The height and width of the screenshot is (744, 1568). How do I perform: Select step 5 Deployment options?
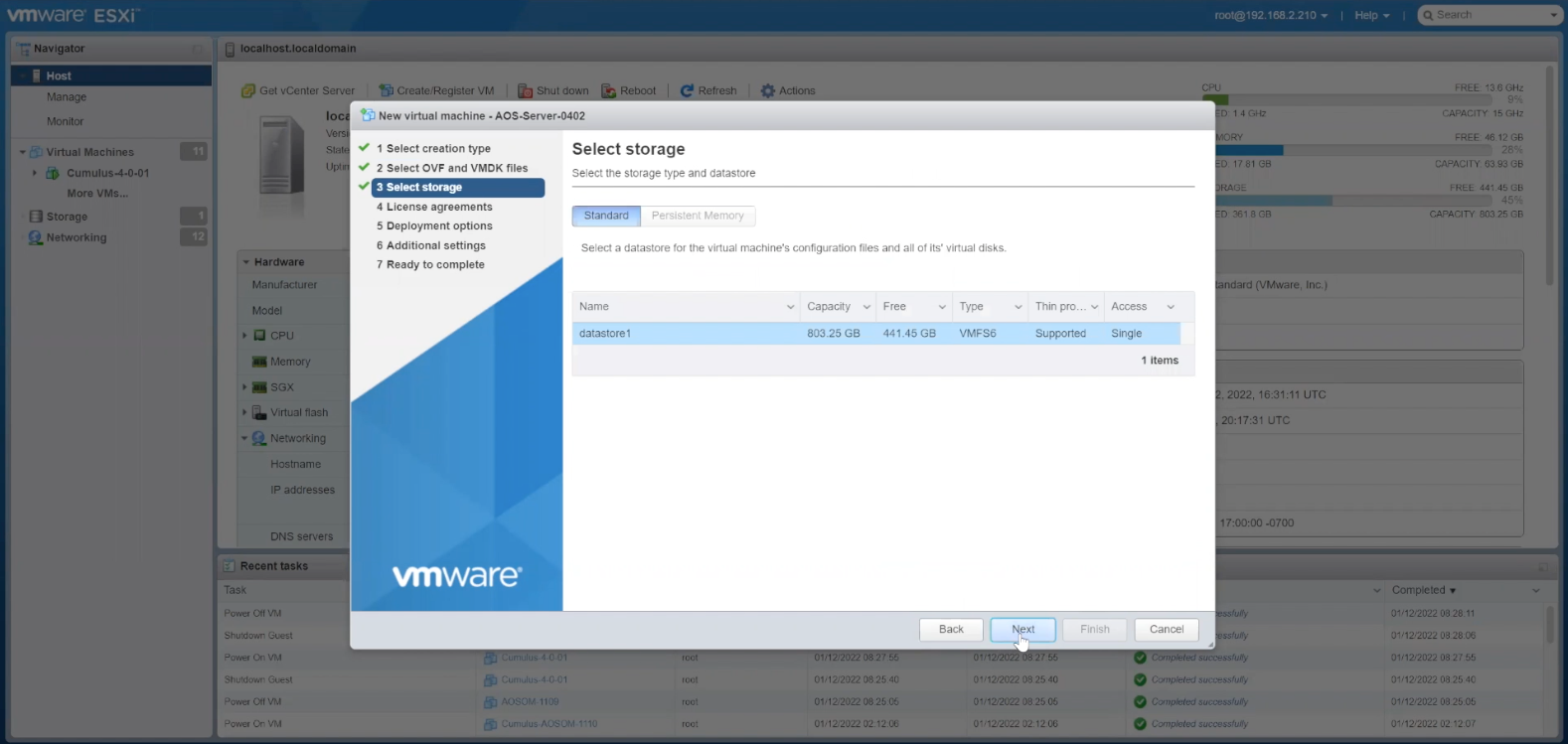pos(434,225)
